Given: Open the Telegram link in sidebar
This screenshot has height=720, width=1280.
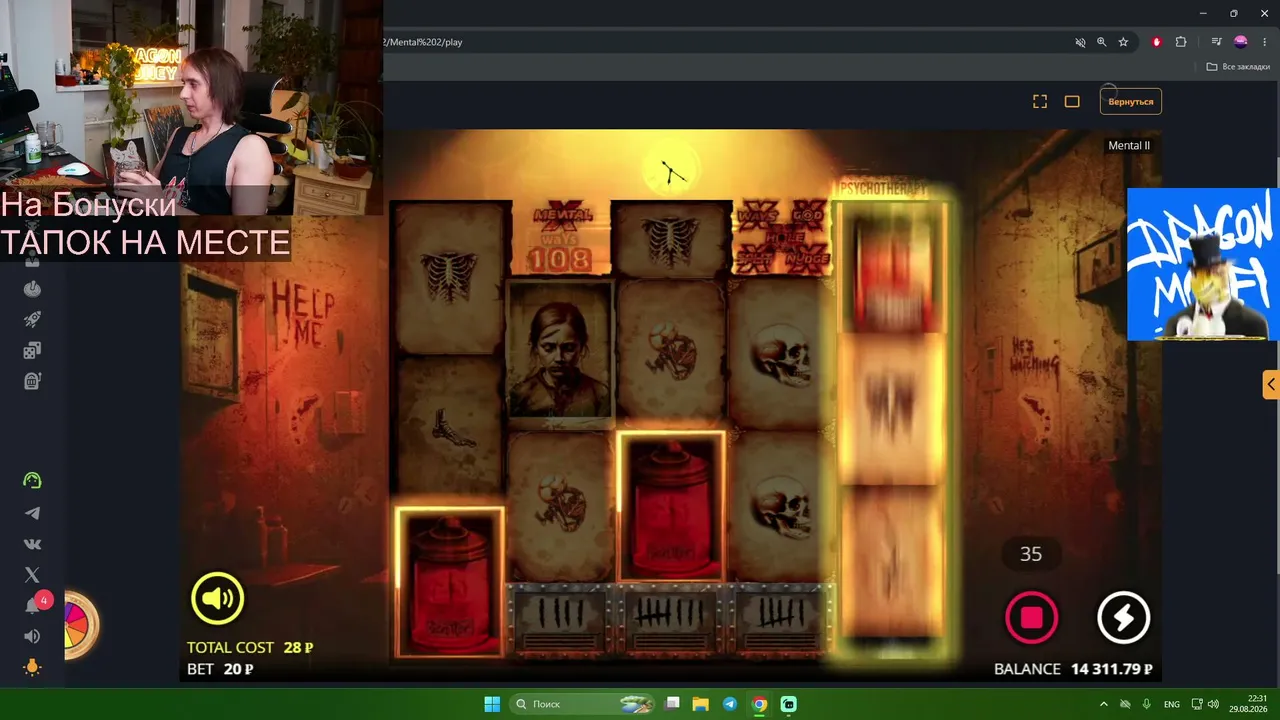Looking at the screenshot, I should [32, 513].
